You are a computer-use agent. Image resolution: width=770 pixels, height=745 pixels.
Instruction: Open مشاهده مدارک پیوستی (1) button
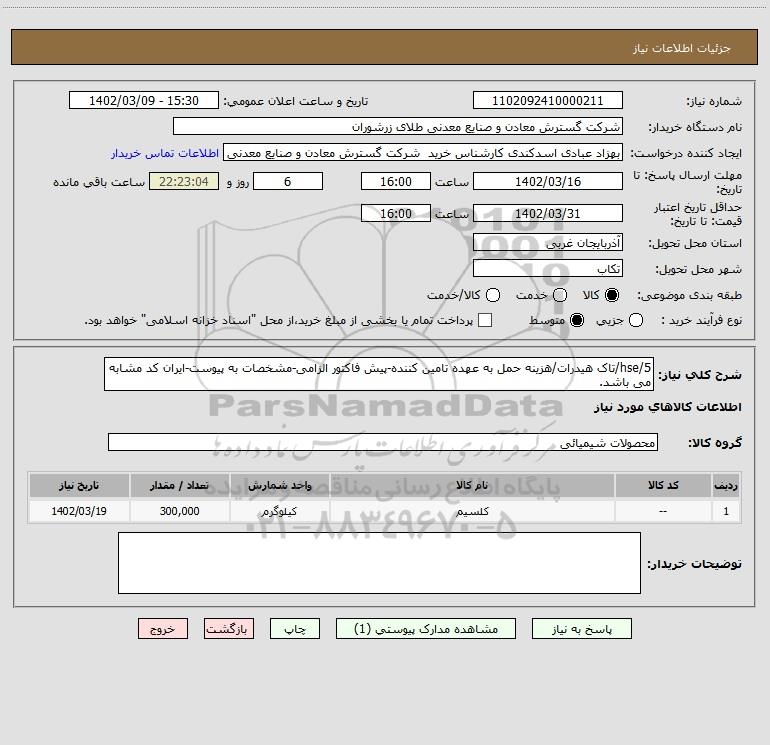[426, 629]
